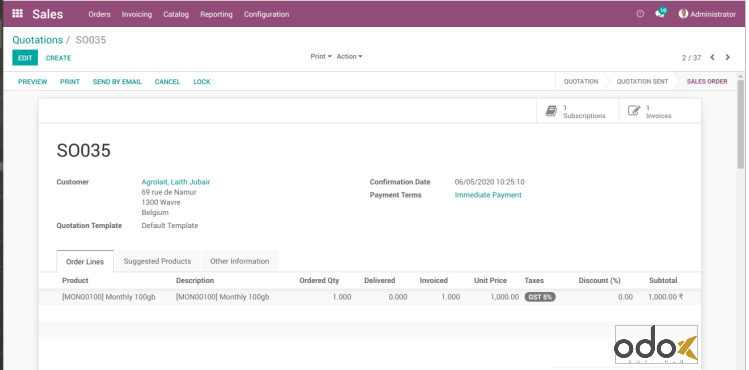Click the Description column header
The image size is (749, 370).
click(195, 280)
